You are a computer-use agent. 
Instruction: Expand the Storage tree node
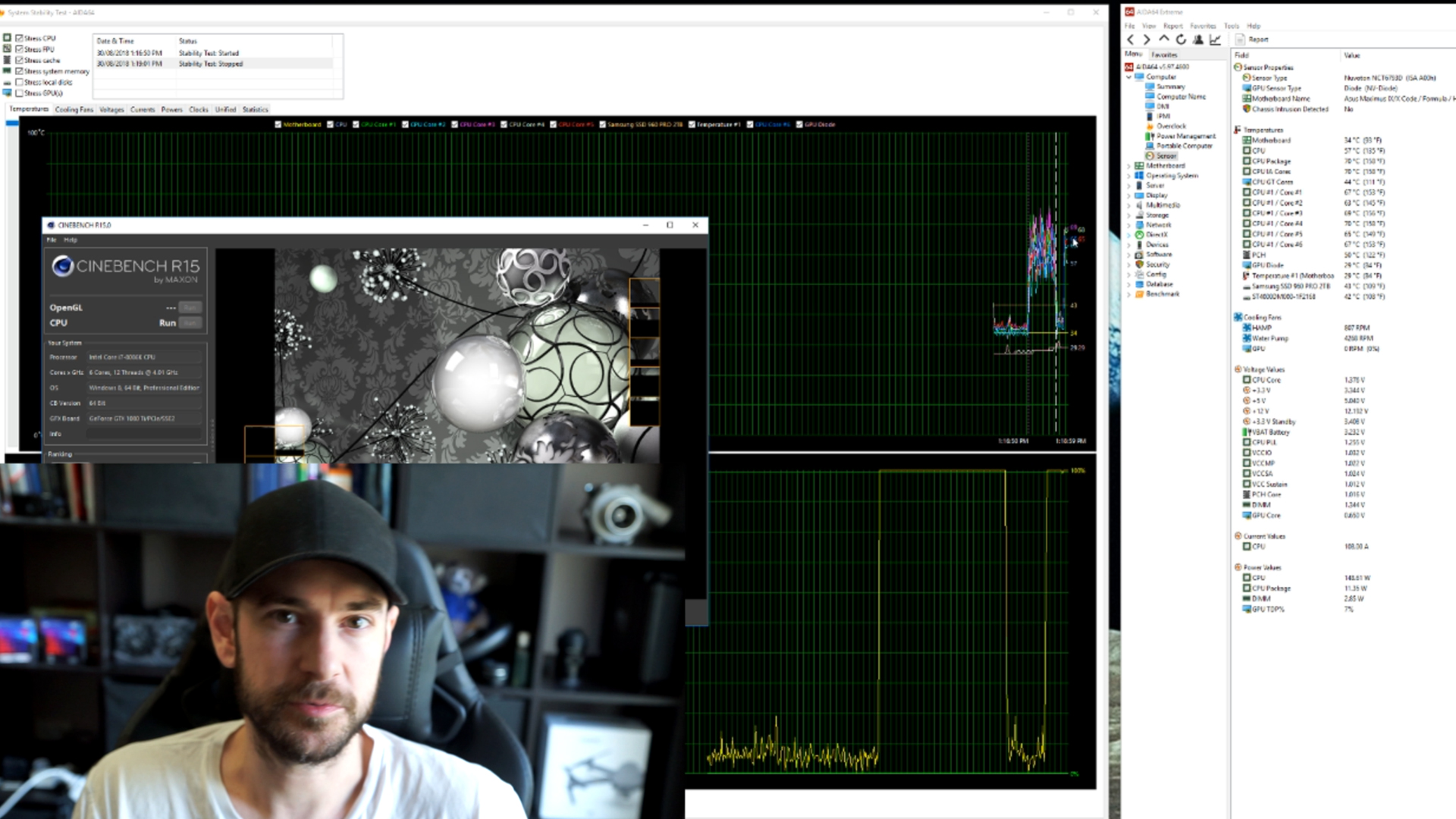(1128, 215)
